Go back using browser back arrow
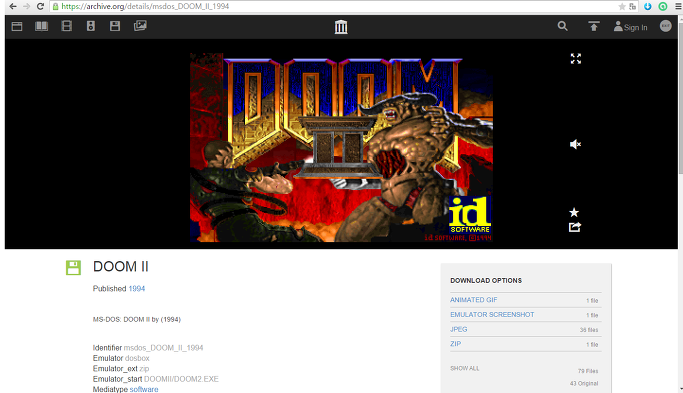 13,7
